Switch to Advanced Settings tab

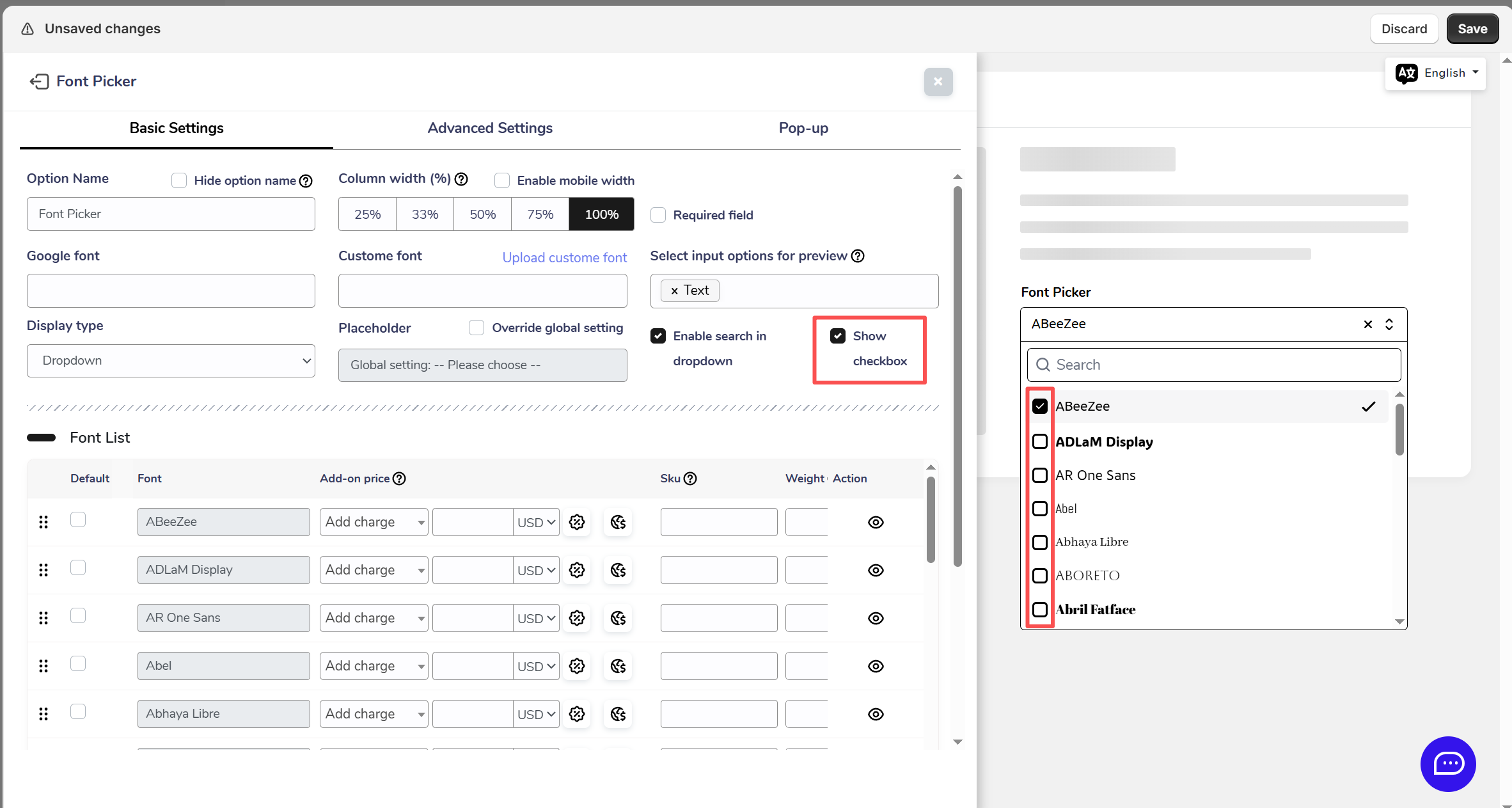tap(490, 128)
